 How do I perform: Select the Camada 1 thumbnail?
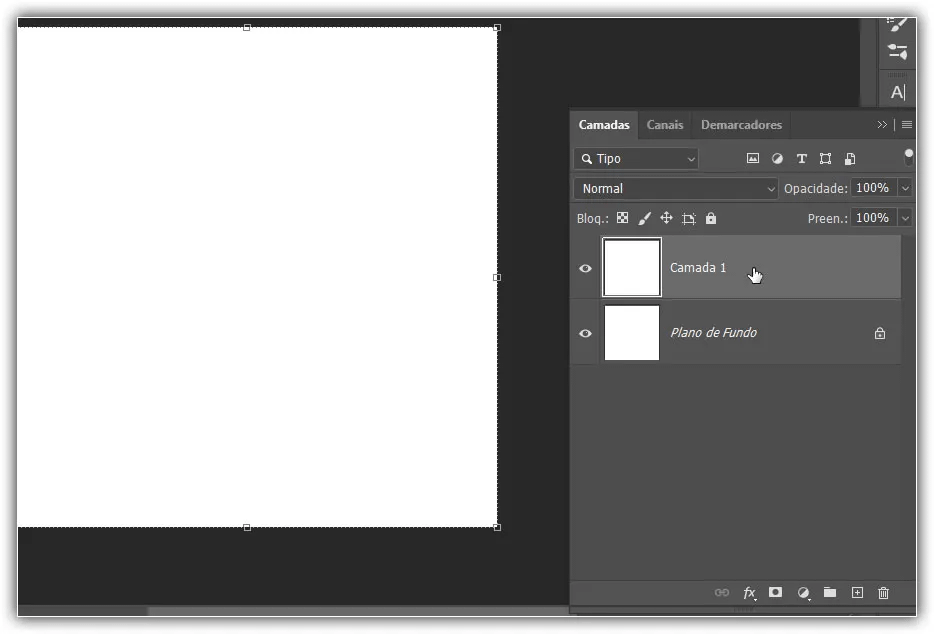click(631, 267)
